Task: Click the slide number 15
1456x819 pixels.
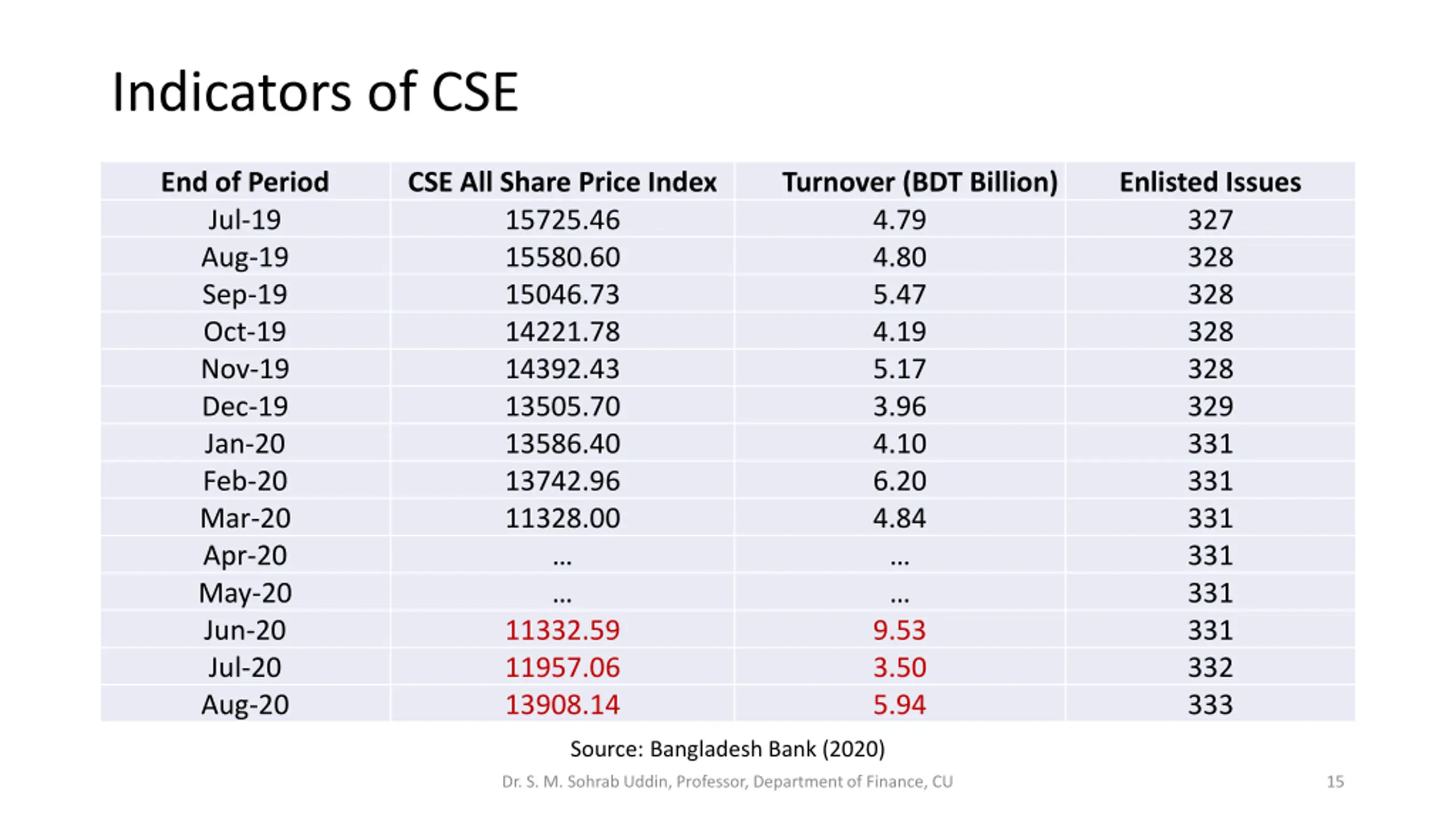Action: (x=1335, y=781)
